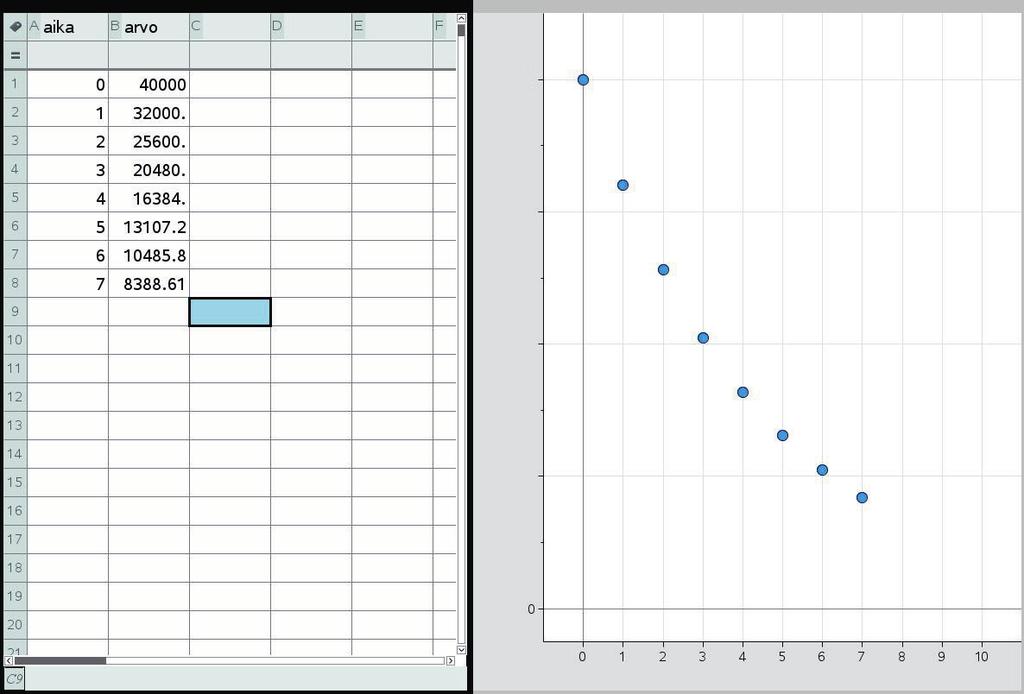Click the y-axis label 0
This screenshot has height=694, width=1024.
click(x=531, y=609)
